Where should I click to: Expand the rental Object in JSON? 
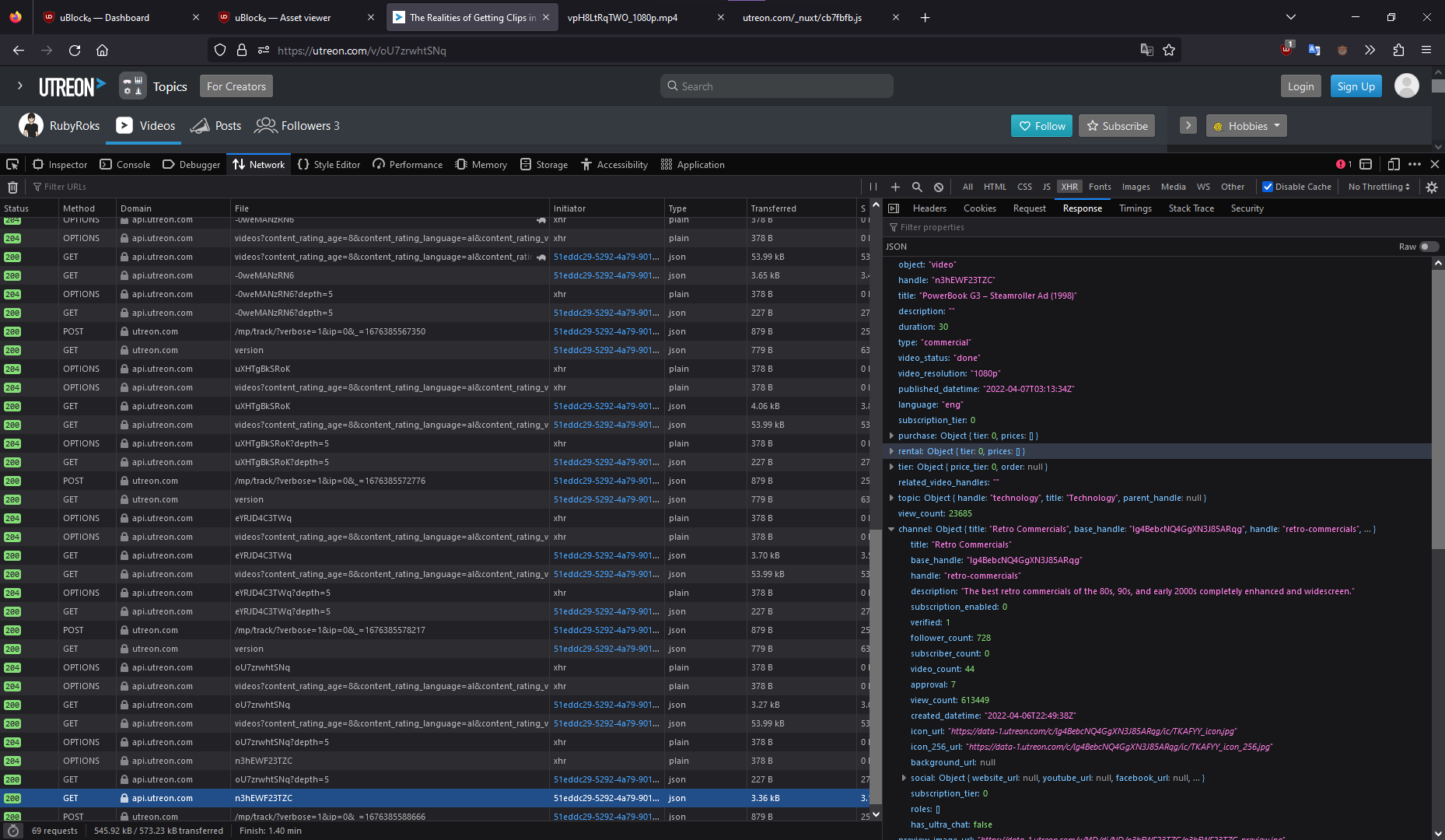[892, 451]
